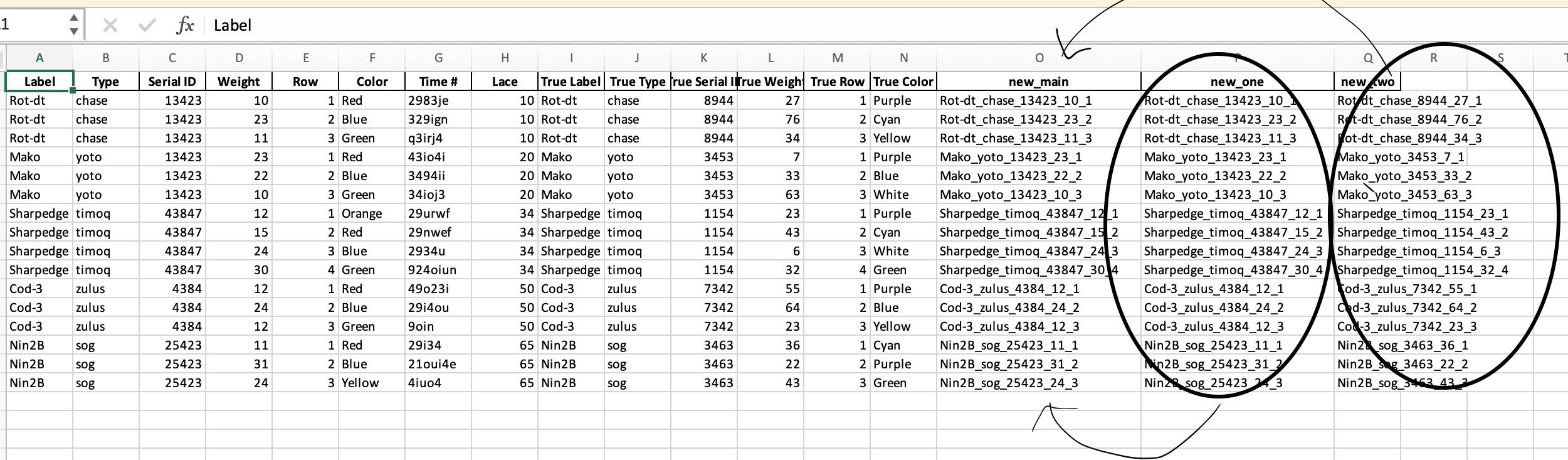Click the name box up arrow stepper

click(74, 18)
